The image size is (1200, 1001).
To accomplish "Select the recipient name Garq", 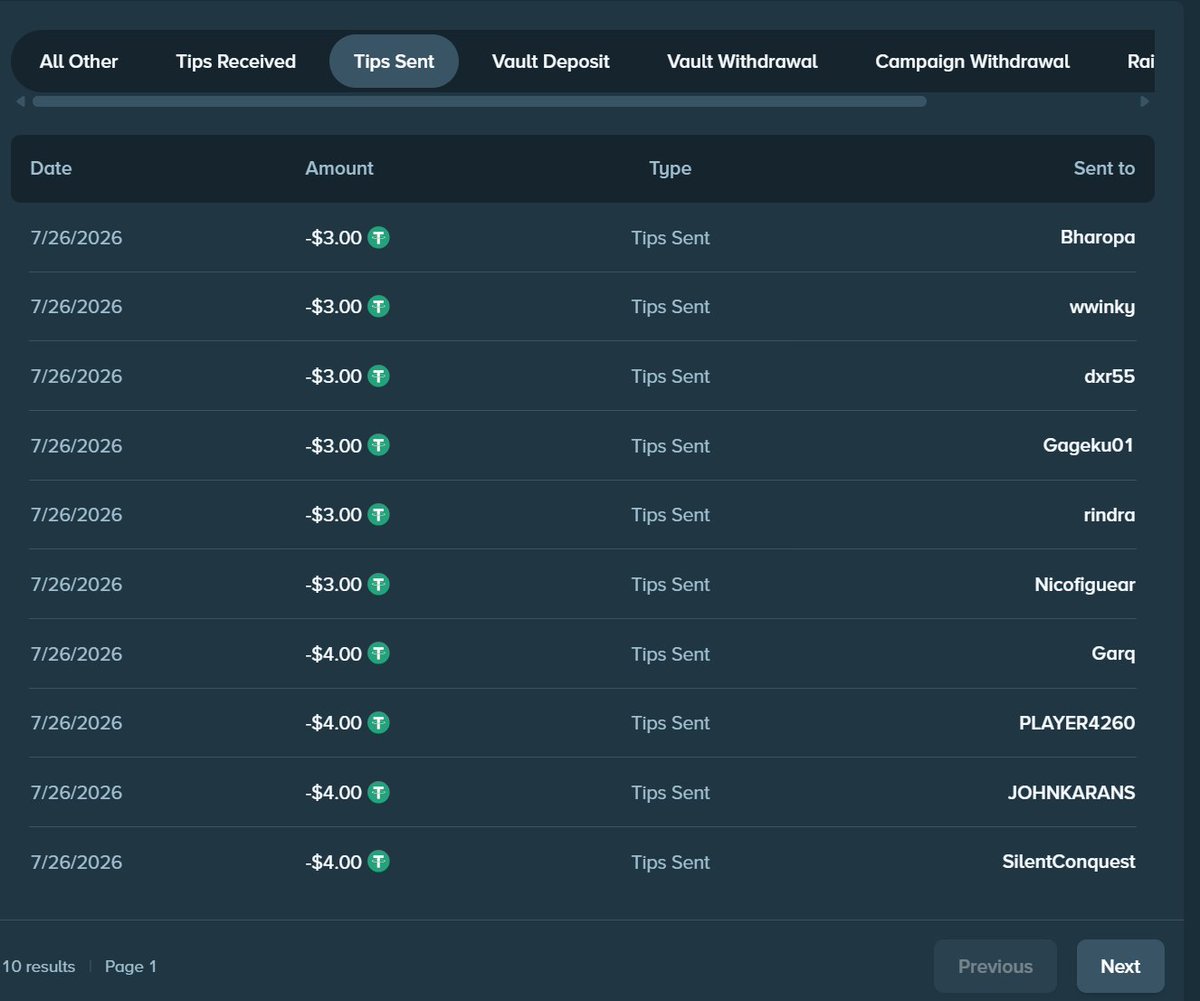I will pyautogui.click(x=1114, y=654).
